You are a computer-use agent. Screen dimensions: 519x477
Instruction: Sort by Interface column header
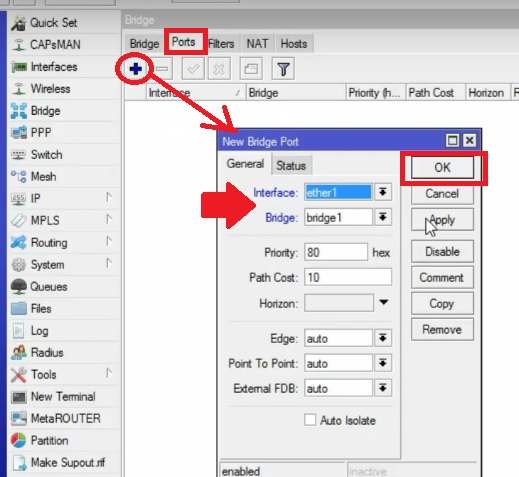tap(196, 93)
